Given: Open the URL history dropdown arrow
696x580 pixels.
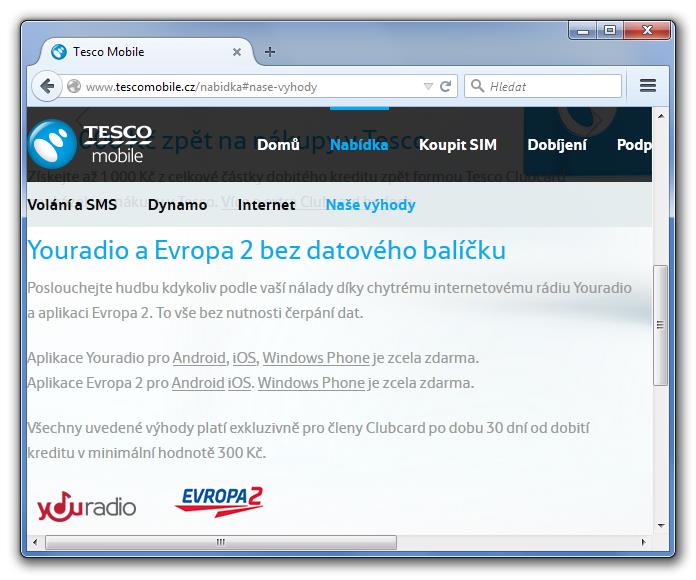Looking at the screenshot, I should (428, 86).
